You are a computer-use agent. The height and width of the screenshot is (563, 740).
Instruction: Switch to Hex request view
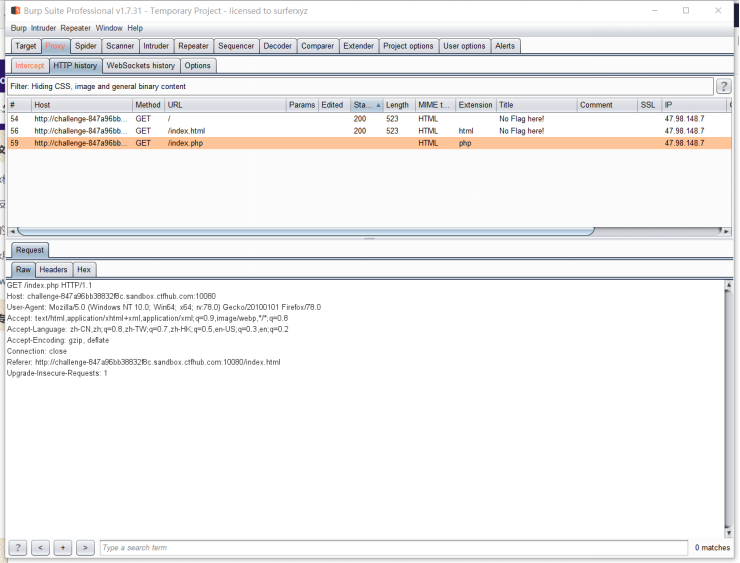pos(84,269)
